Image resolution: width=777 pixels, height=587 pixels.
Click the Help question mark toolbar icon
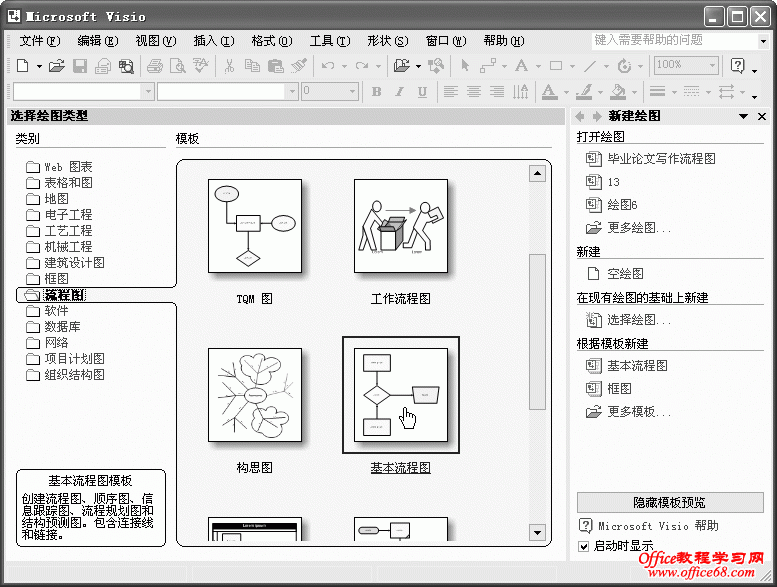tap(738, 66)
